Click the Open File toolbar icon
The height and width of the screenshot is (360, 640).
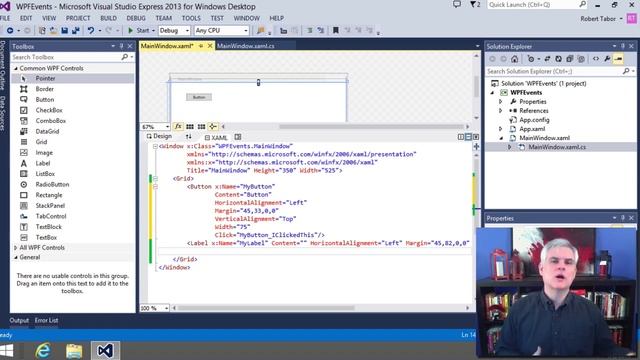(53, 31)
